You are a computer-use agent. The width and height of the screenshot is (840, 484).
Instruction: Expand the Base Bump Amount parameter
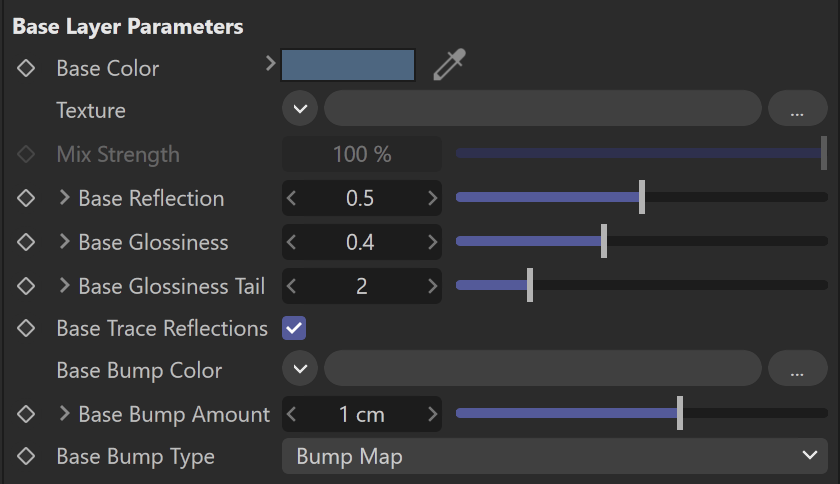(x=64, y=414)
